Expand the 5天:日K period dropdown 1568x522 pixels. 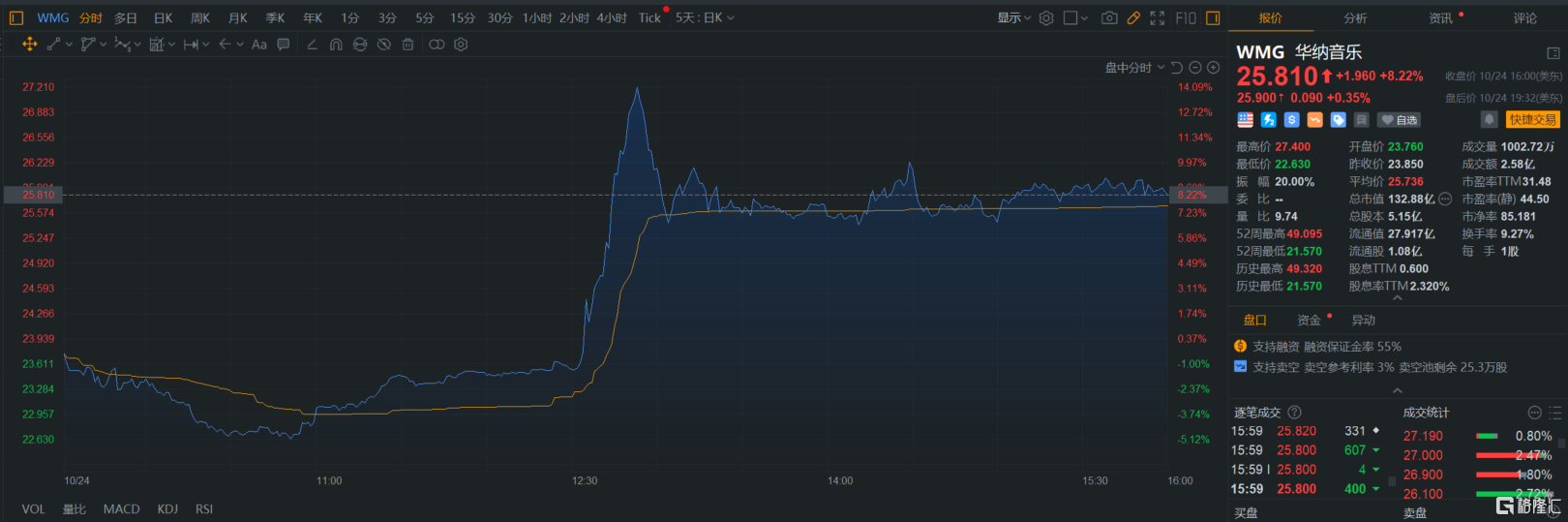click(x=706, y=17)
